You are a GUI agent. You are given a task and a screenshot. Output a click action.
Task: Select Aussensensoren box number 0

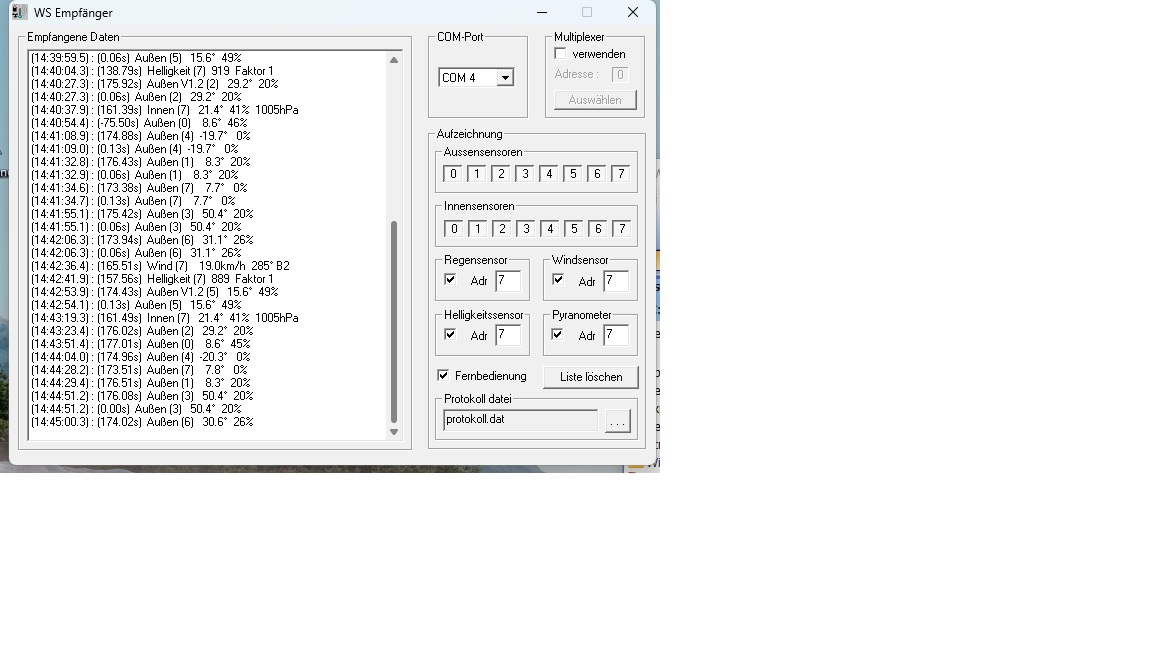pos(453,174)
